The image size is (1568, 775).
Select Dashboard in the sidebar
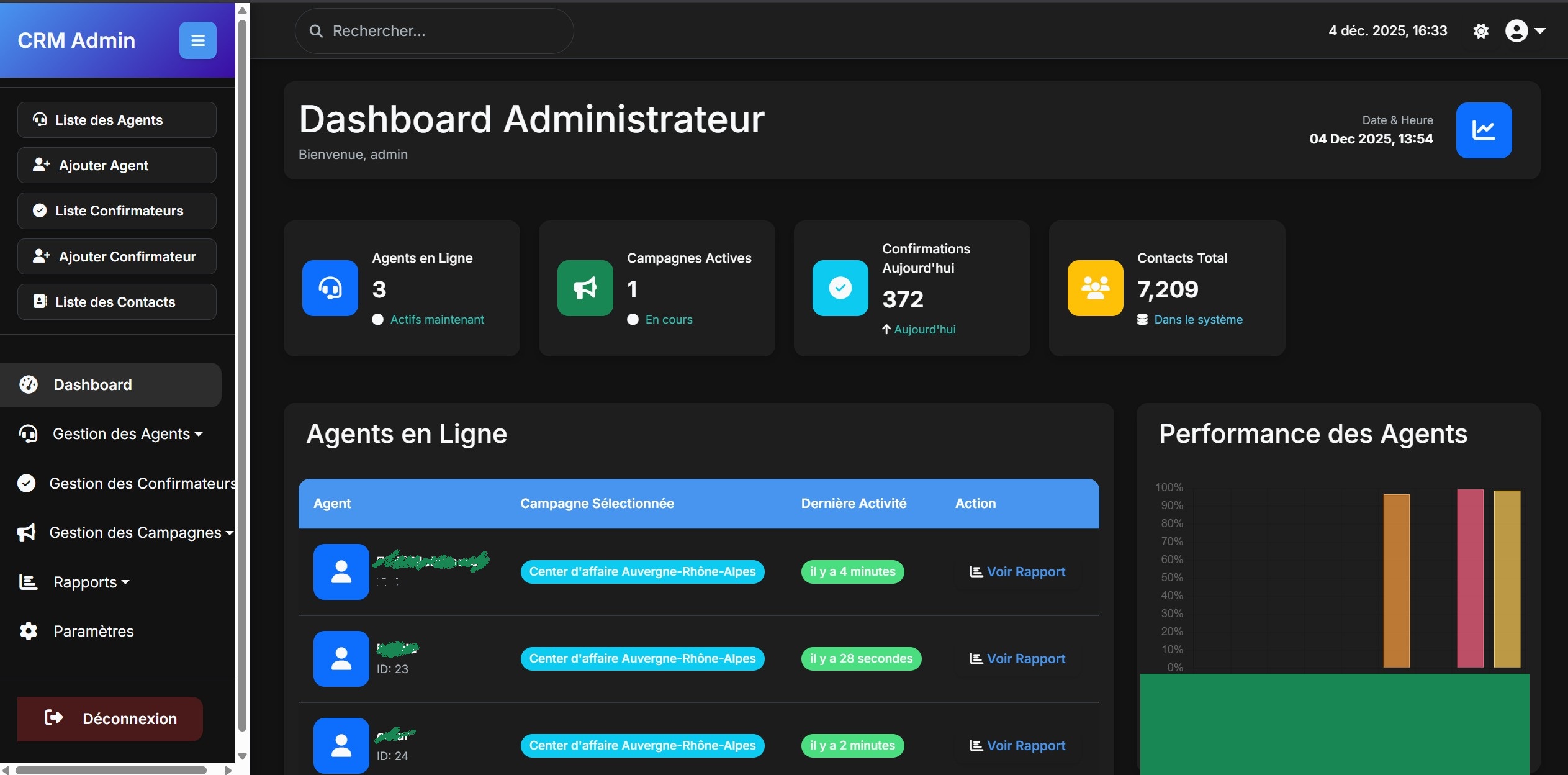click(92, 384)
